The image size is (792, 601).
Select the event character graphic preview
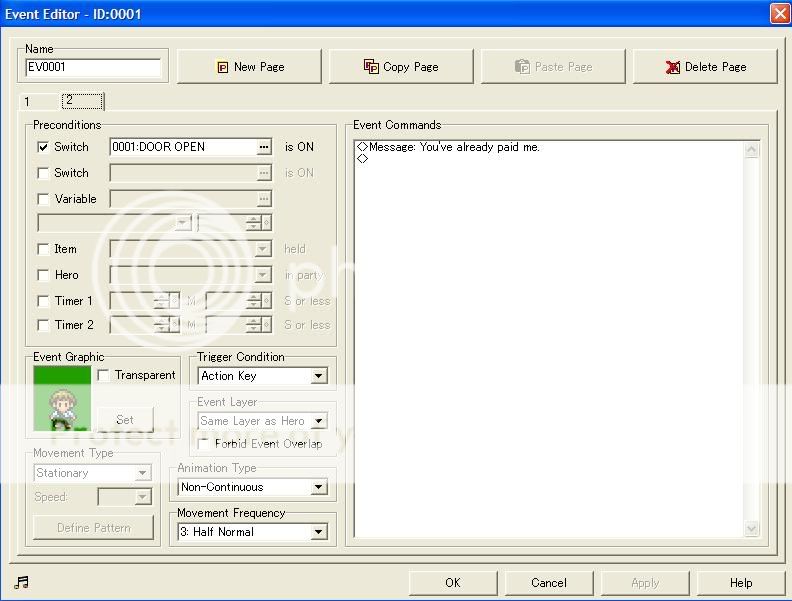(x=62, y=398)
